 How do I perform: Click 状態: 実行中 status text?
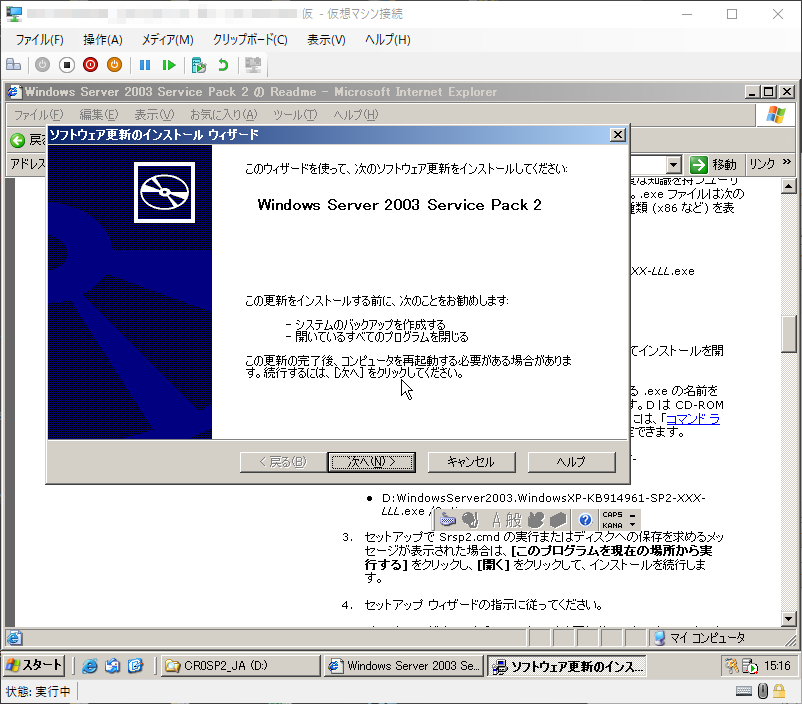(x=38, y=692)
